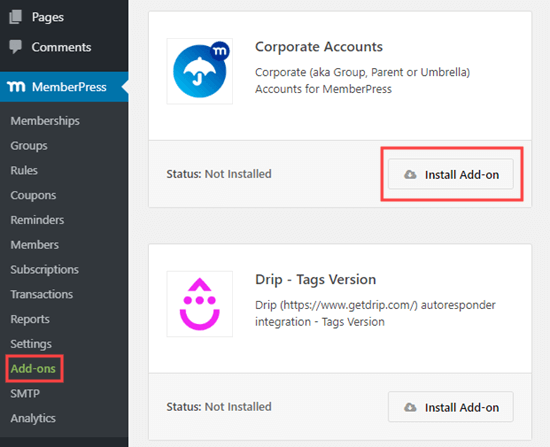Install the Corporate Accounts add-on
The width and height of the screenshot is (550, 447).
point(451,174)
